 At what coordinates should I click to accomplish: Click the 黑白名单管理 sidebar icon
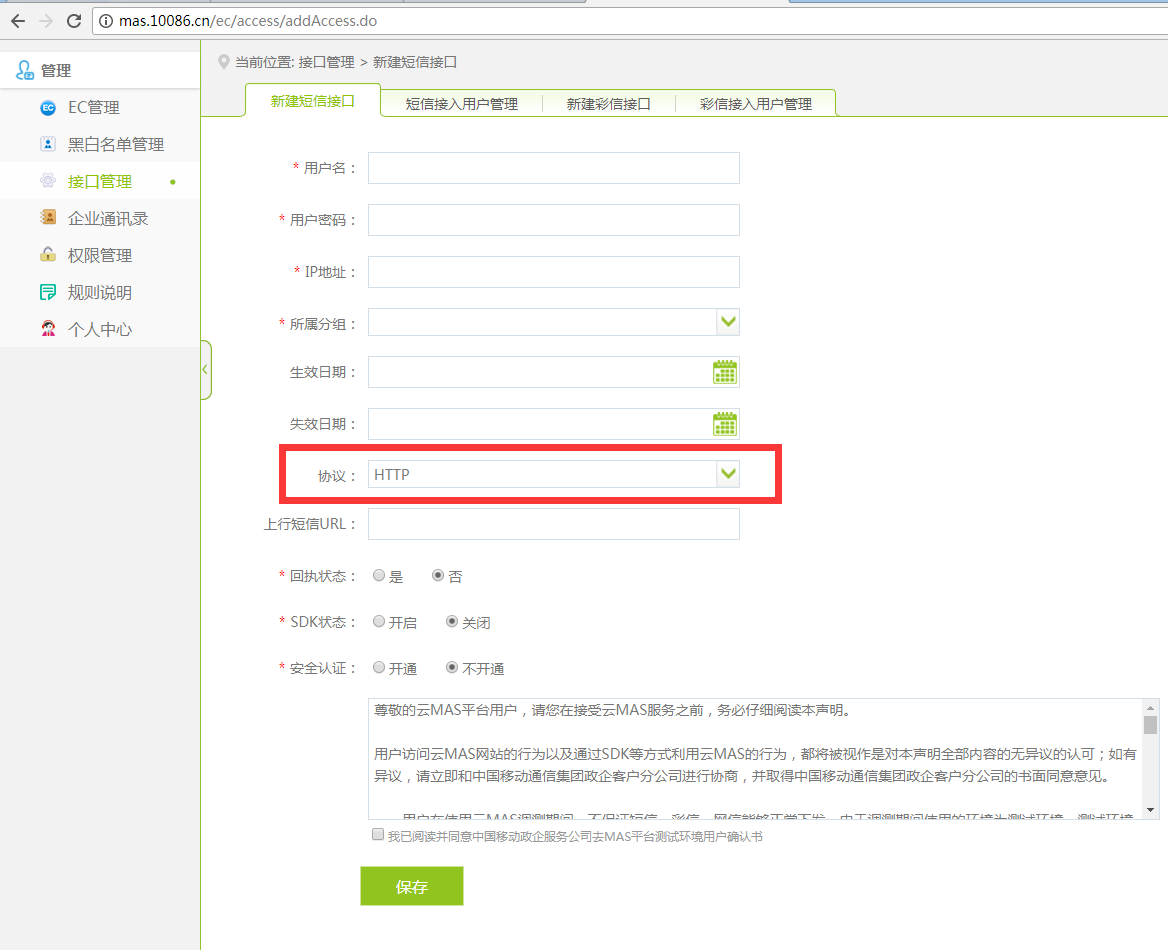coord(48,144)
